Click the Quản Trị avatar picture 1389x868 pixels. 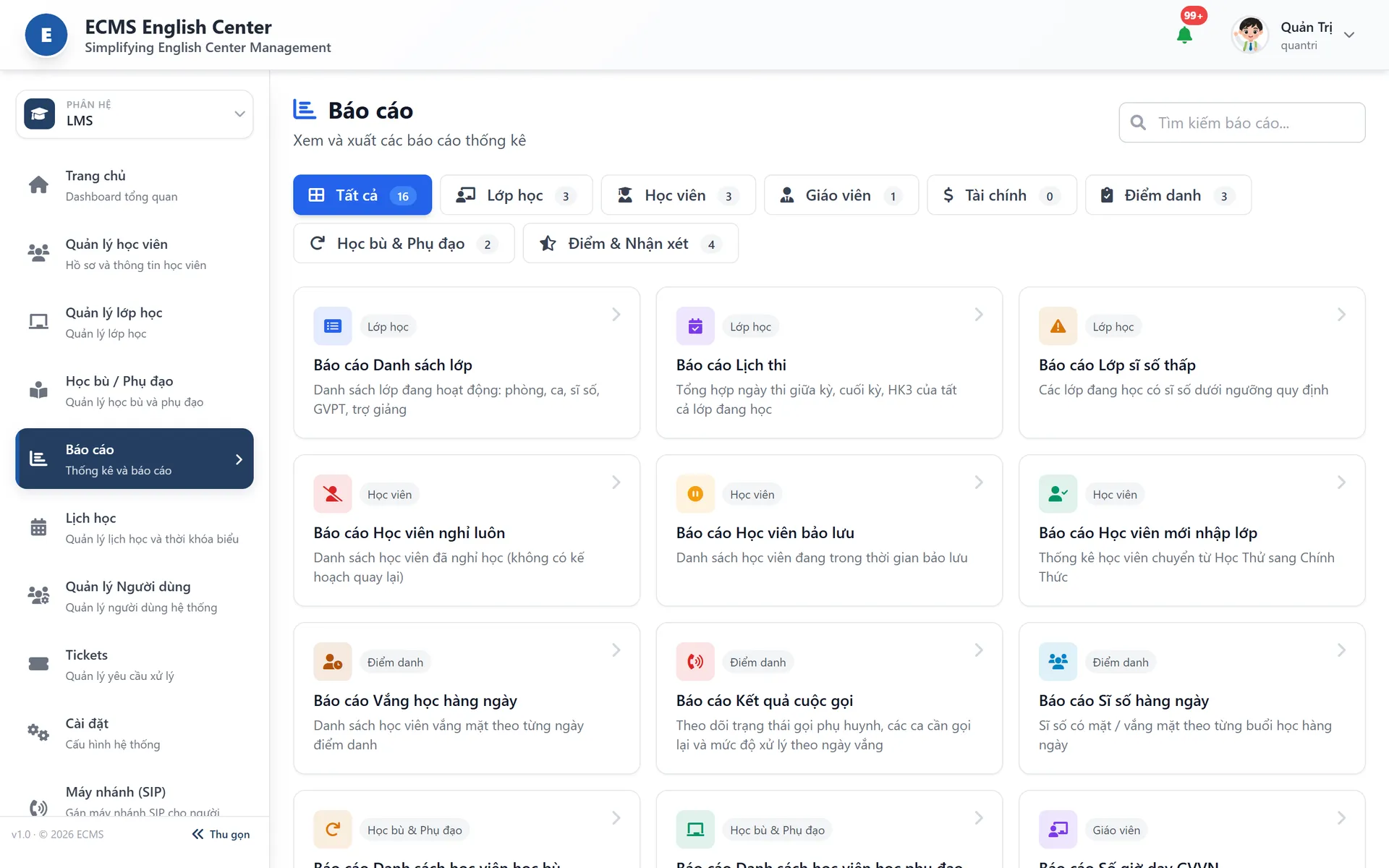[1250, 35]
